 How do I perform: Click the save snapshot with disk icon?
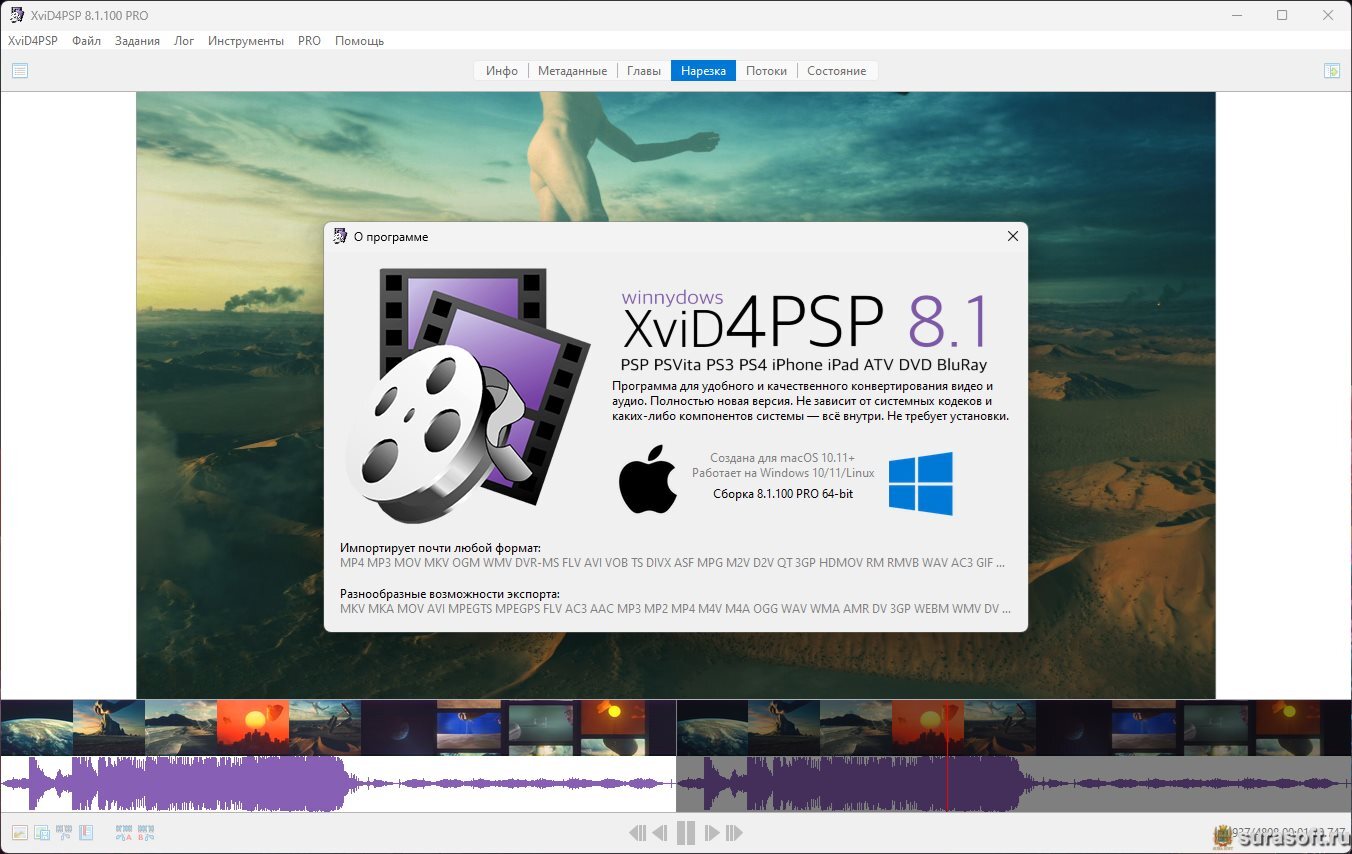click(x=42, y=832)
